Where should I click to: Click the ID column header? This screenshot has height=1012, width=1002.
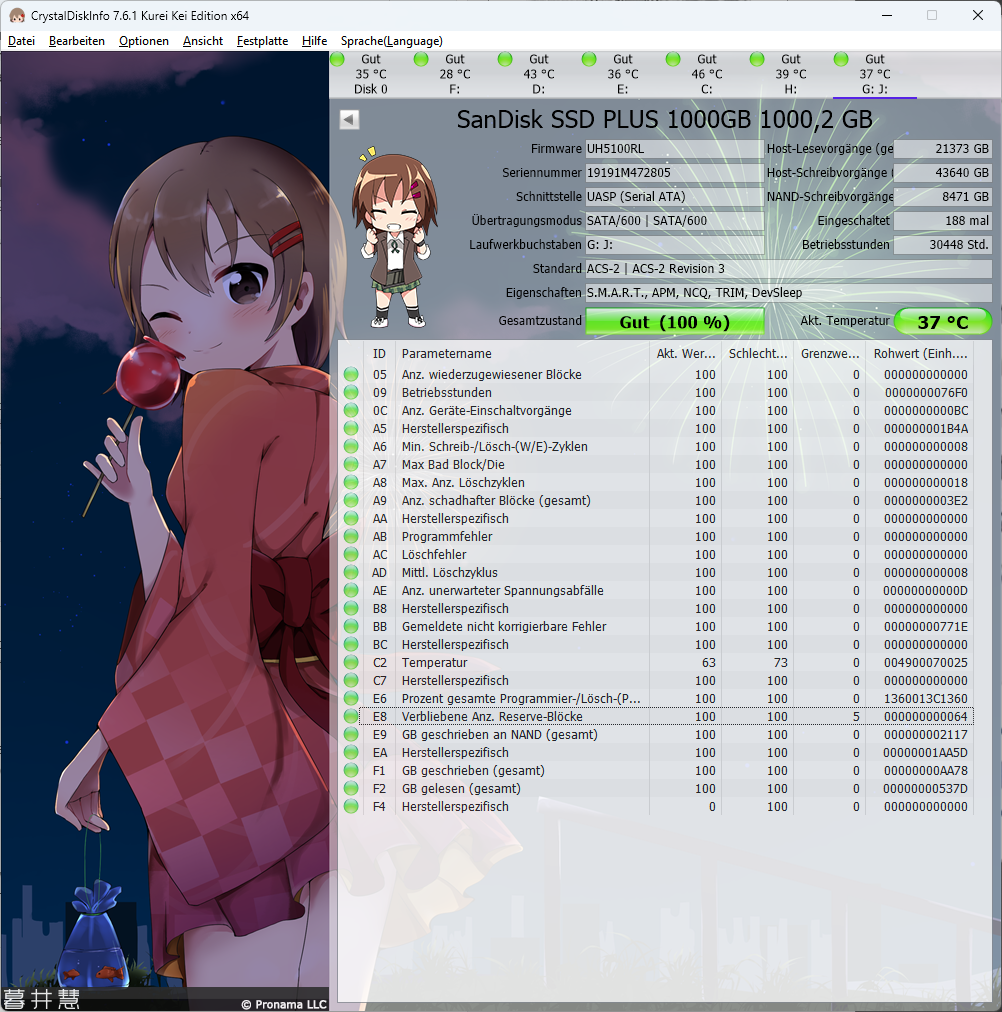coord(379,354)
